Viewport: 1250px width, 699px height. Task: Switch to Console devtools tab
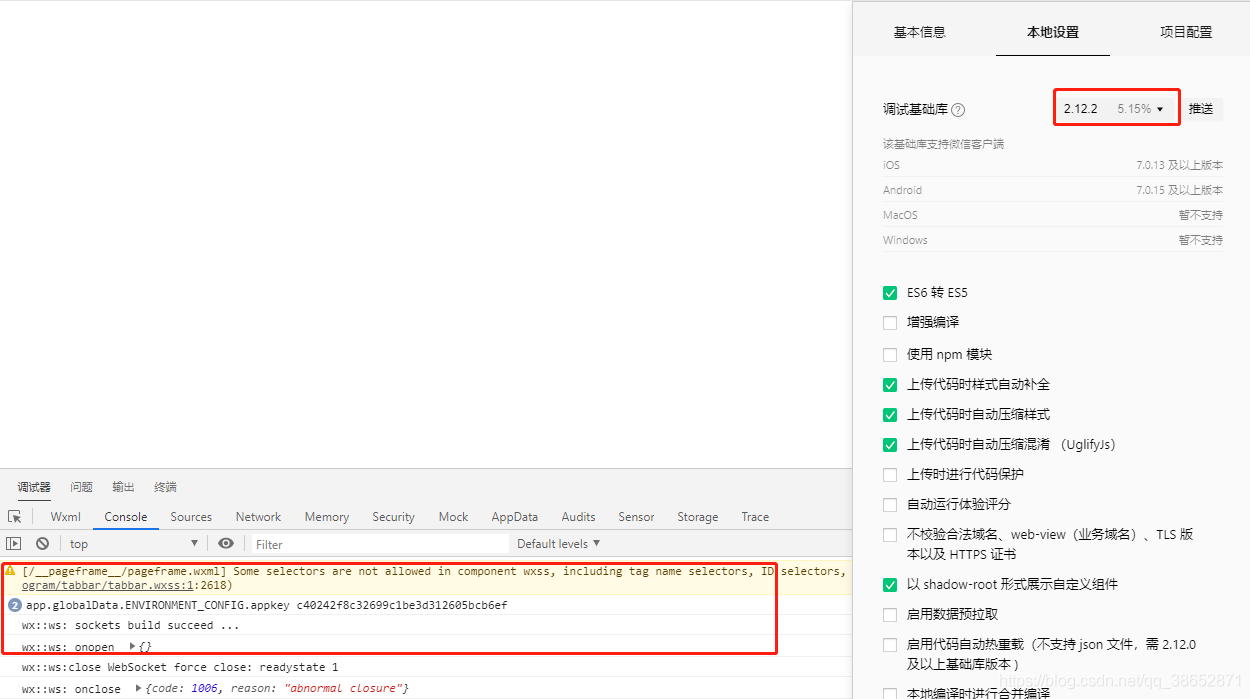point(126,517)
